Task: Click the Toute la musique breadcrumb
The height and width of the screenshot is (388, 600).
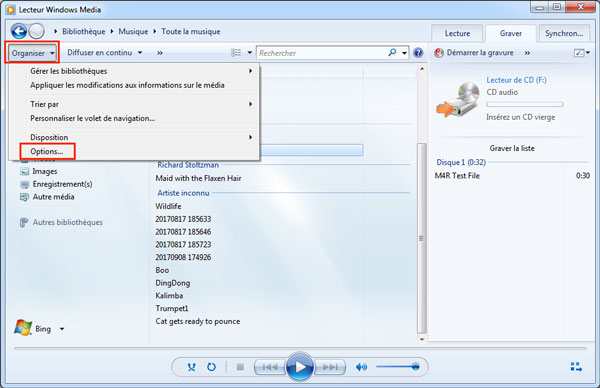Action: [x=191, y=31]
